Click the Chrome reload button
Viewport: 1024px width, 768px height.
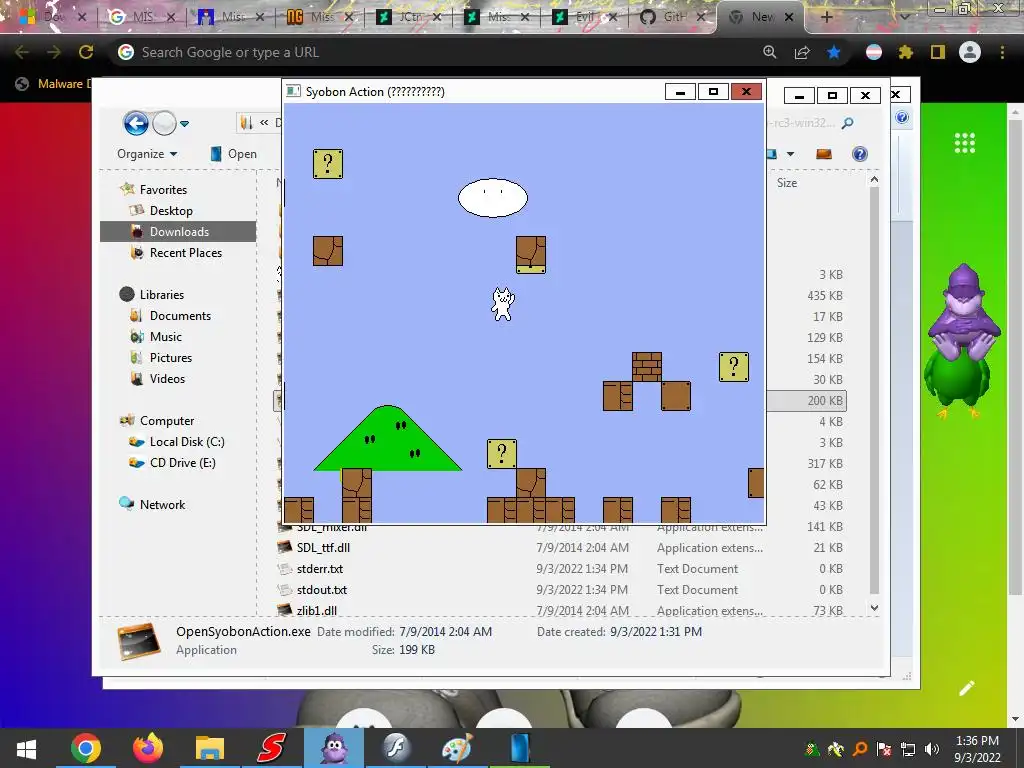point(86,52)
